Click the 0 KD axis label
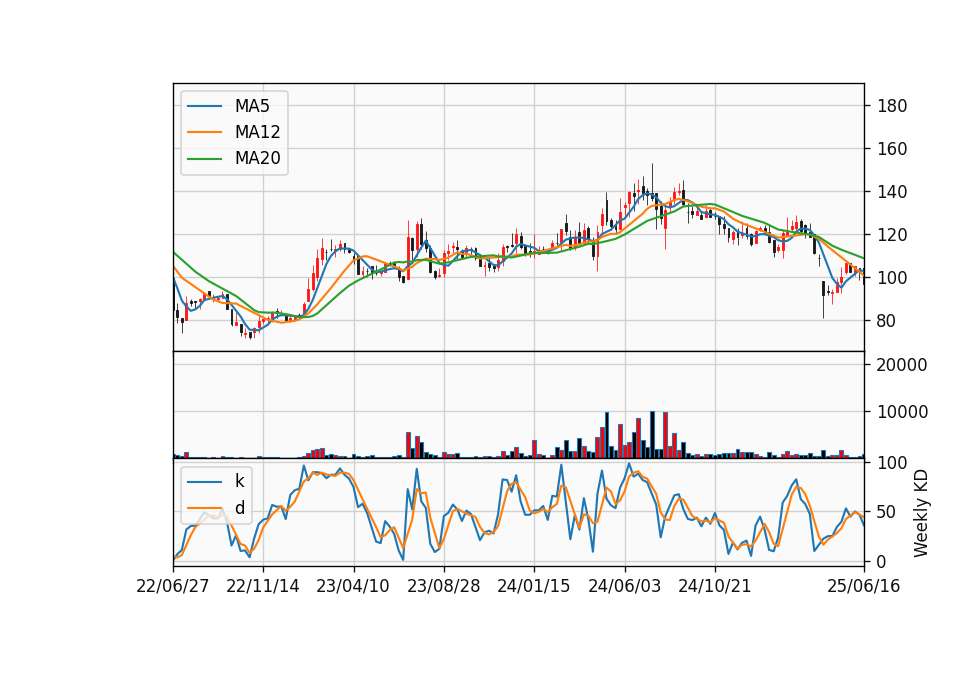Image resolution: width=960 pixels, height=690 pixels. (882, 561)
